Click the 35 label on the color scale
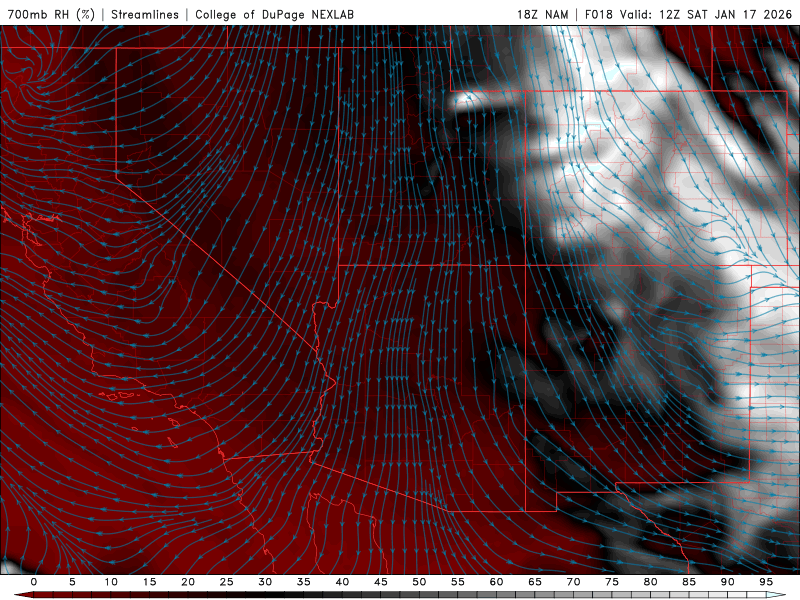 [x=303, y=582]
